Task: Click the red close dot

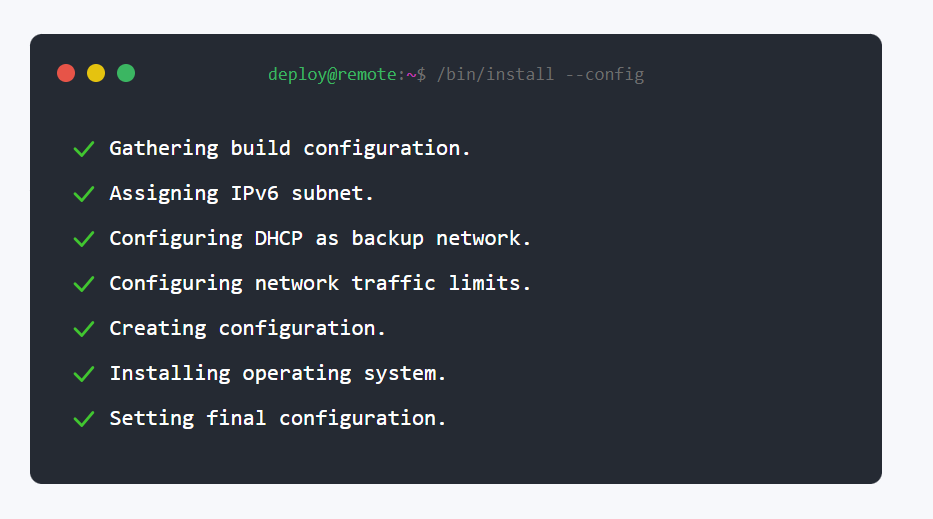Action: coord(66,73)
